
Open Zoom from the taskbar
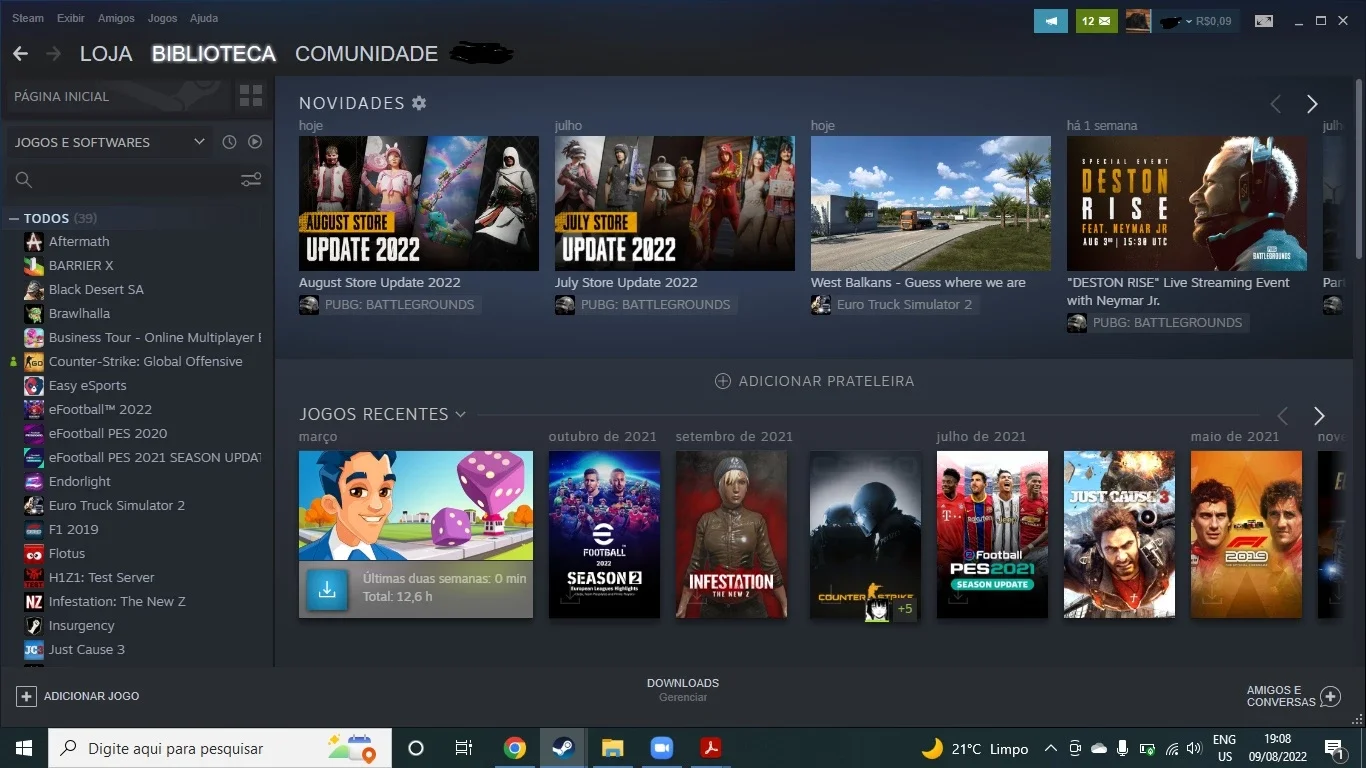(x=661, y=748)
